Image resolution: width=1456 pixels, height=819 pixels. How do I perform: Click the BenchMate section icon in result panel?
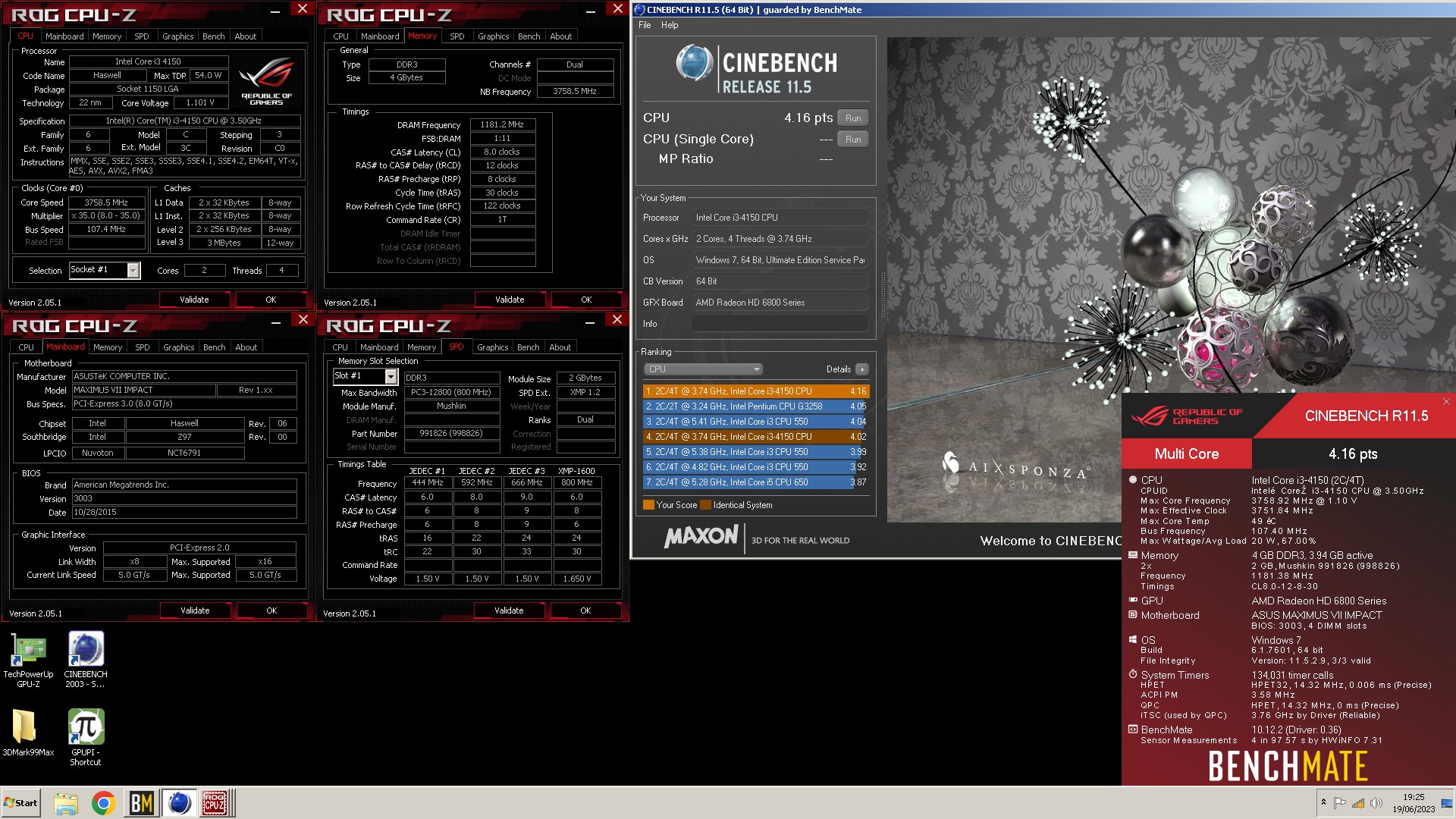(1133, 730)
